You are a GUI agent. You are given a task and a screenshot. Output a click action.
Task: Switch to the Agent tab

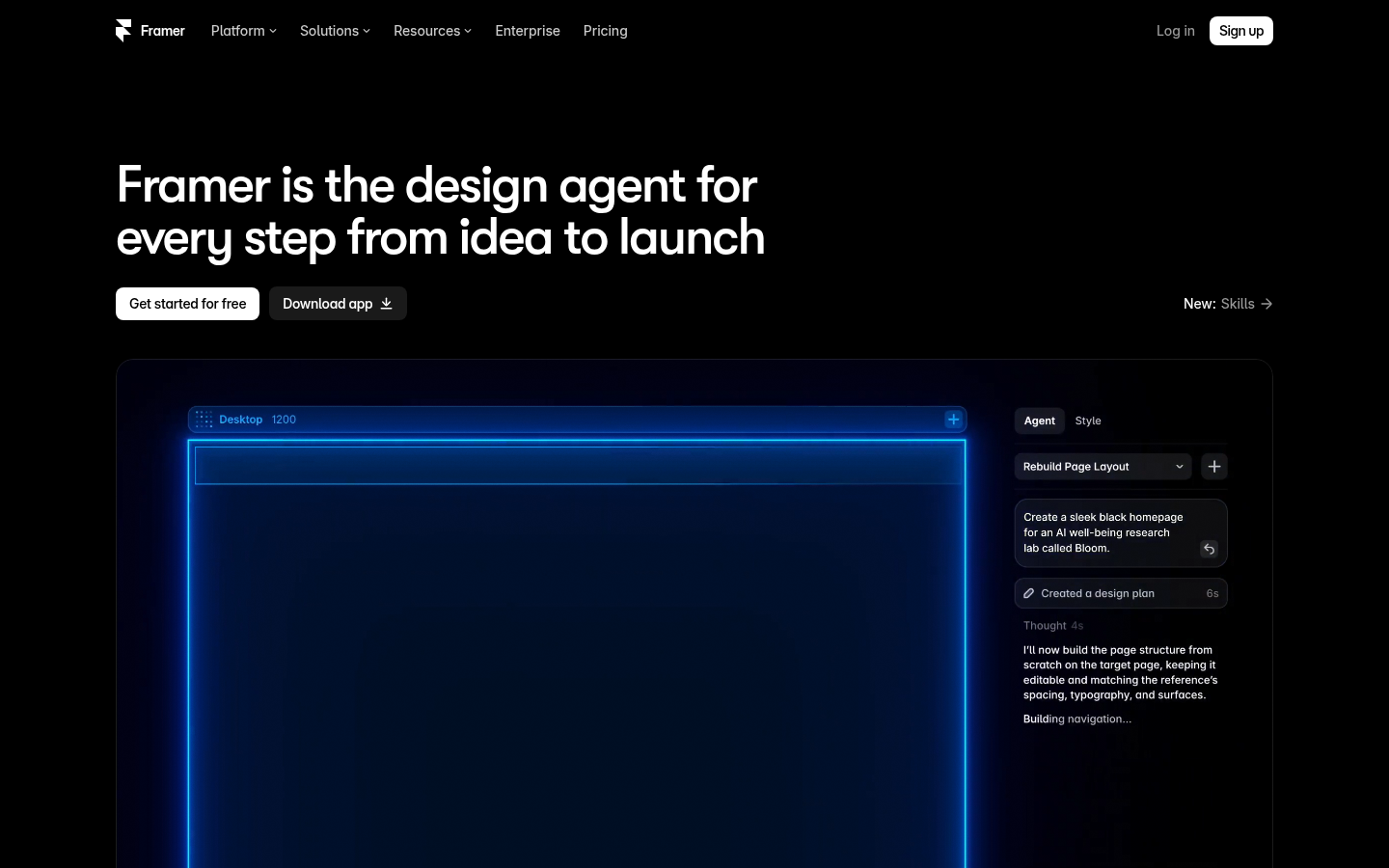point(1040,420)
